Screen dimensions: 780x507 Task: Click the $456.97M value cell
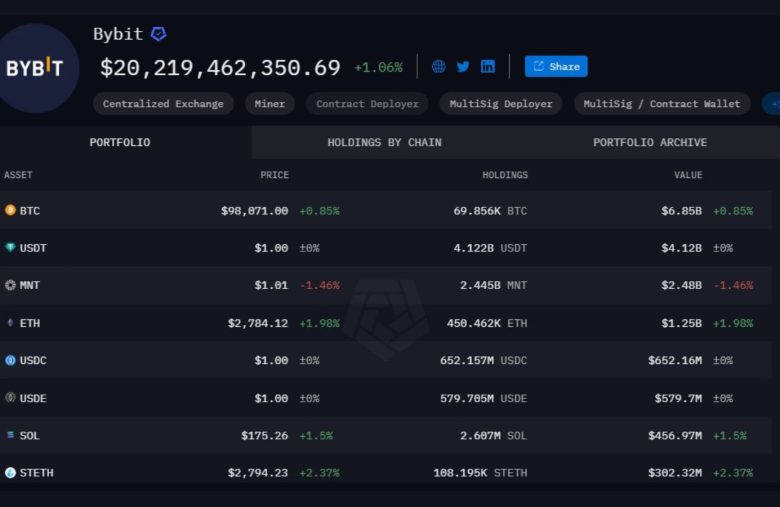(675, 436)
